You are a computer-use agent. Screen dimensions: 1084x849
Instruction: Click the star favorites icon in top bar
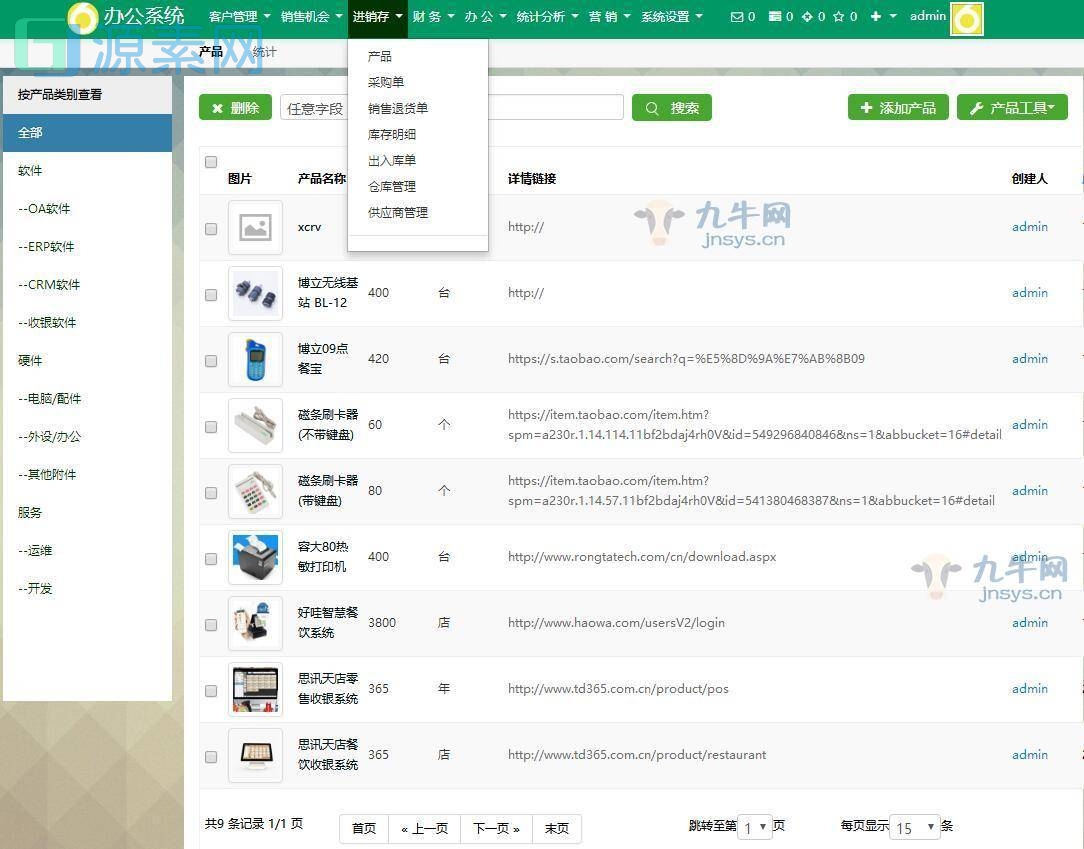(x=838, y=16)
